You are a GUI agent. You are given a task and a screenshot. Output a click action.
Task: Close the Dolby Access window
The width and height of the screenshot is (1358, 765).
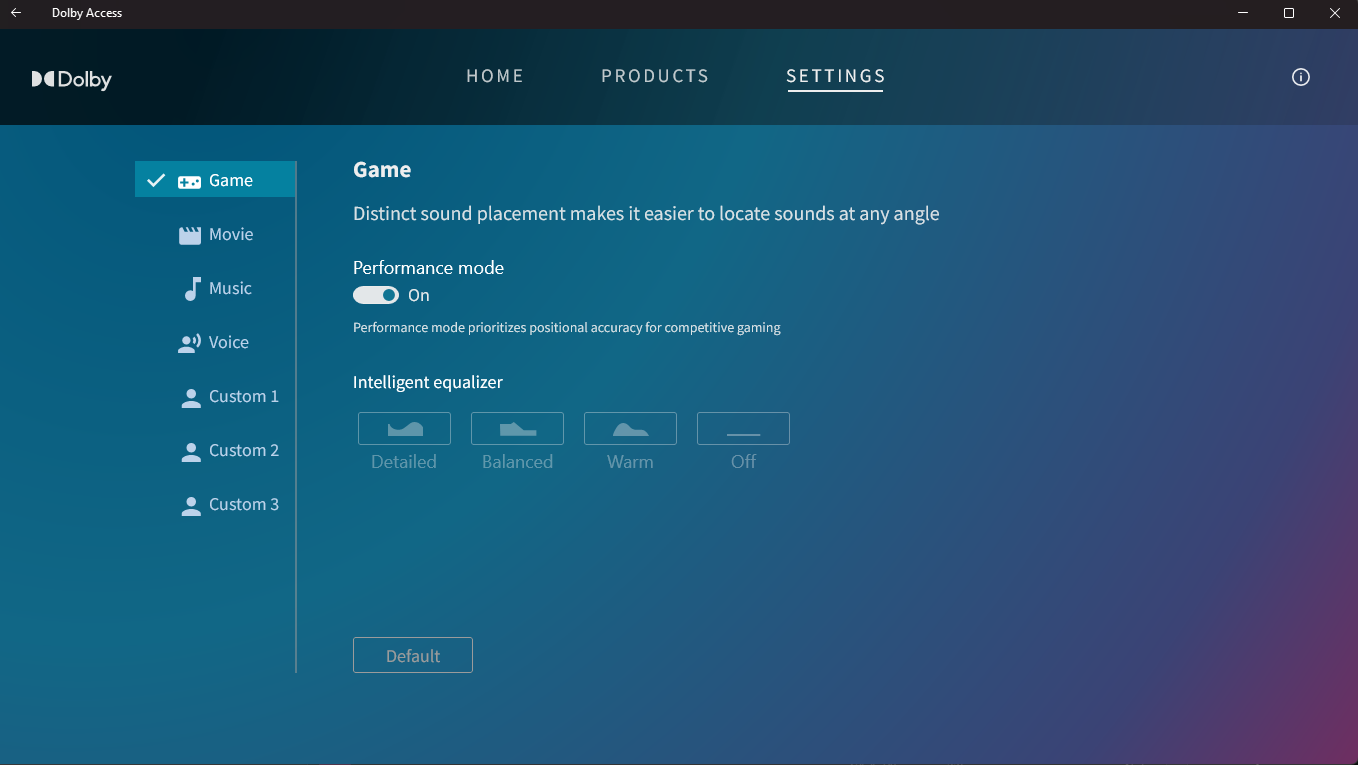[x=1335, y=13]
